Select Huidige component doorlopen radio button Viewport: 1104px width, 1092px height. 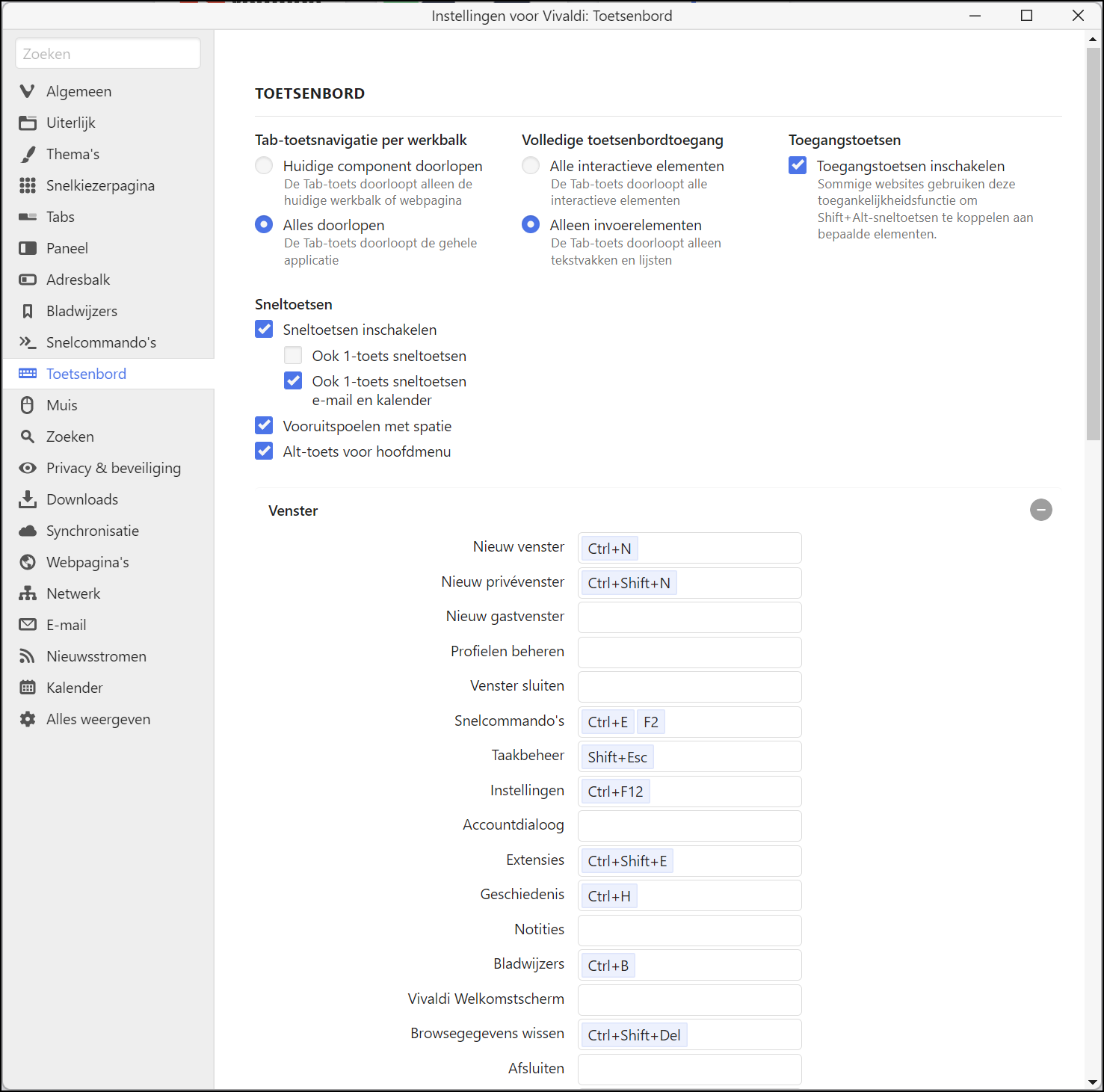pyautogui.click(x=264, y=165)
